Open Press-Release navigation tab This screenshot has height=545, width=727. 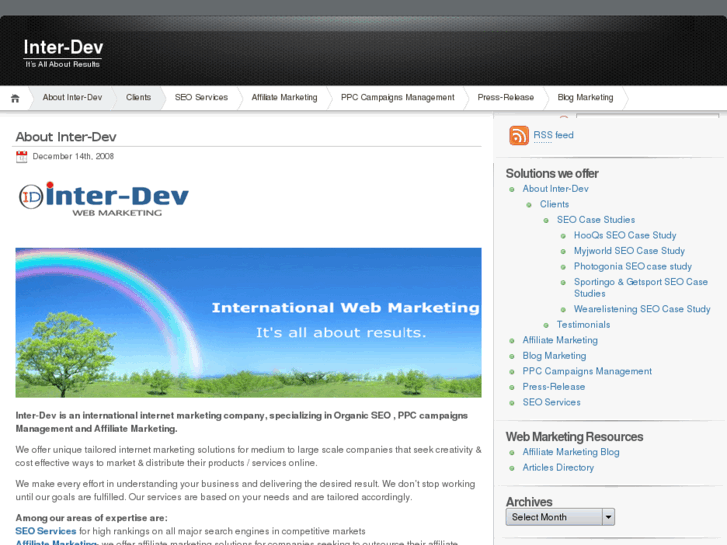[x=505, y=97]
